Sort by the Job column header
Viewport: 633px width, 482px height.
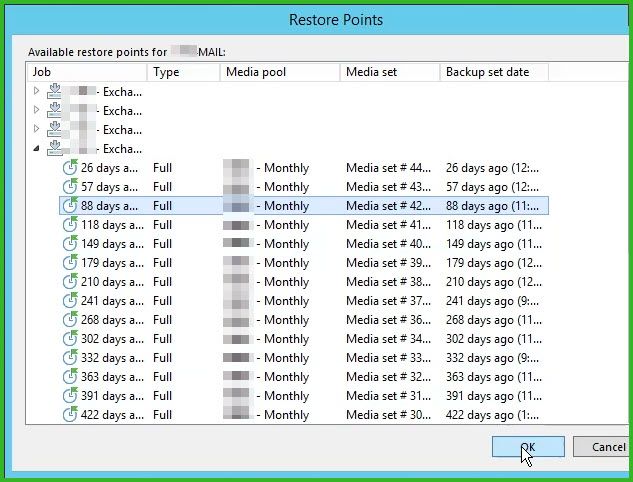(87, 72)
